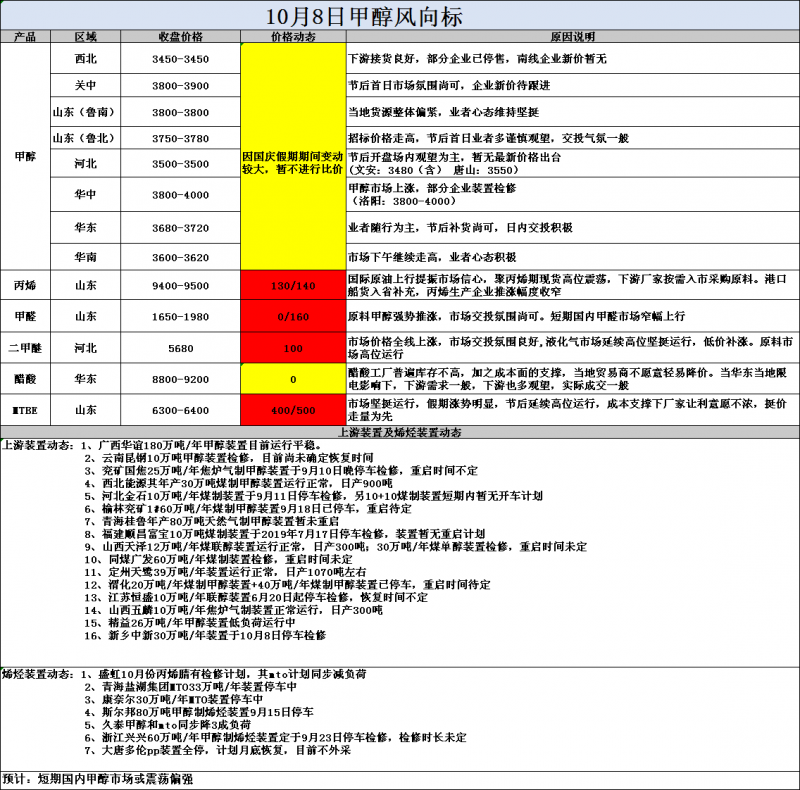Viewport: 800px width, 790px height.
Task: Click the 山东（鲁北） region cell
Action: point(85,138)
